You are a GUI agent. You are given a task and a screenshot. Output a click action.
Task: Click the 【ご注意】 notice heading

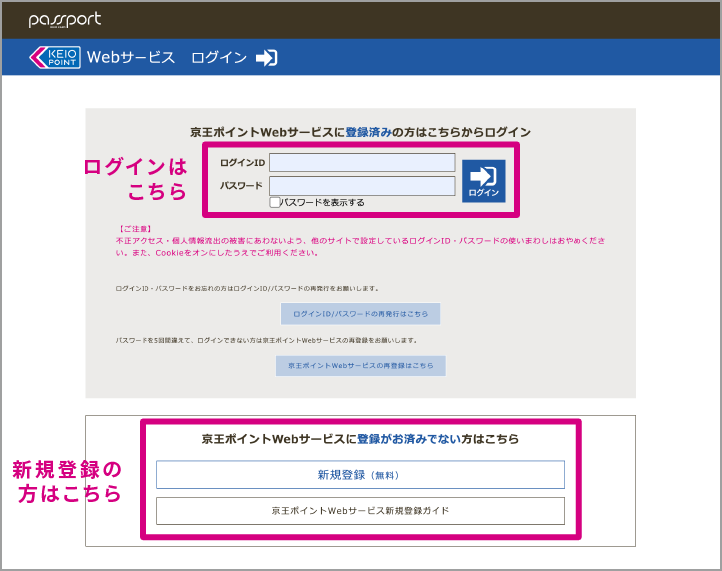(x=134, y=229)
